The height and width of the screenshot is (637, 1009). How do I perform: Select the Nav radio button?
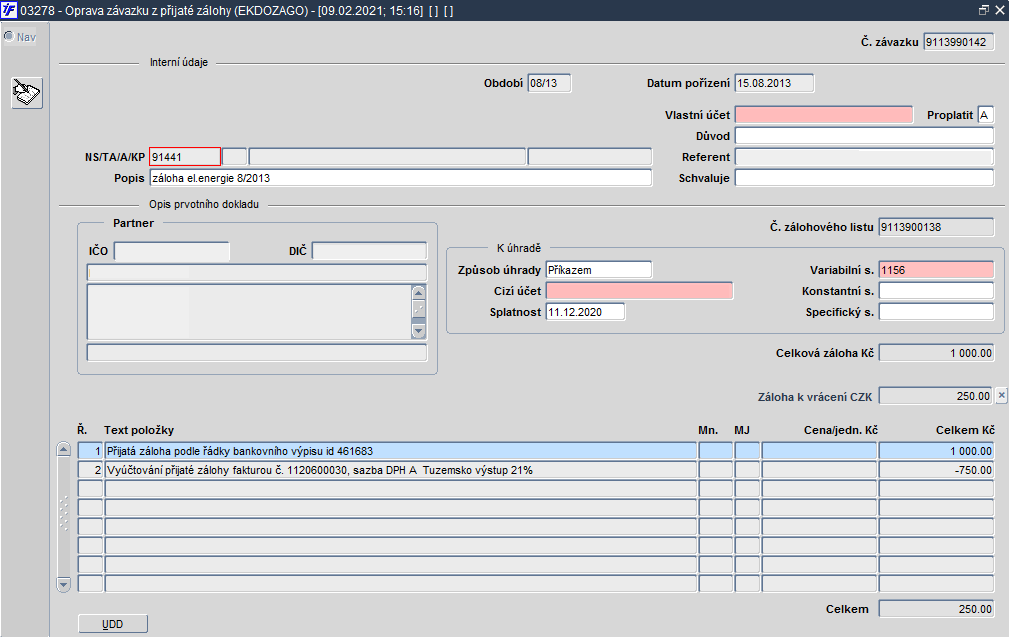point(9,37)
